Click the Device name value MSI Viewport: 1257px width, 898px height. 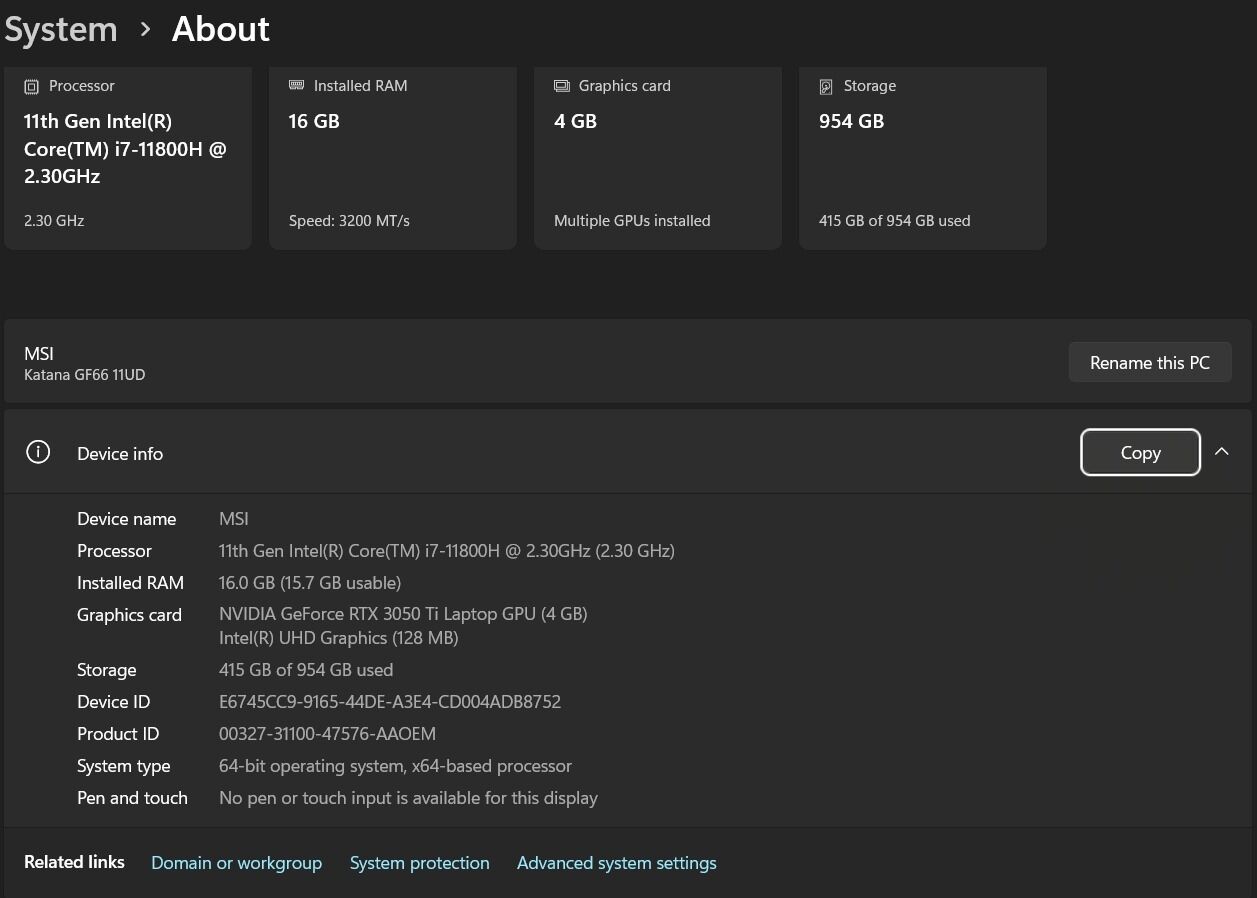[x=234, y=519]
